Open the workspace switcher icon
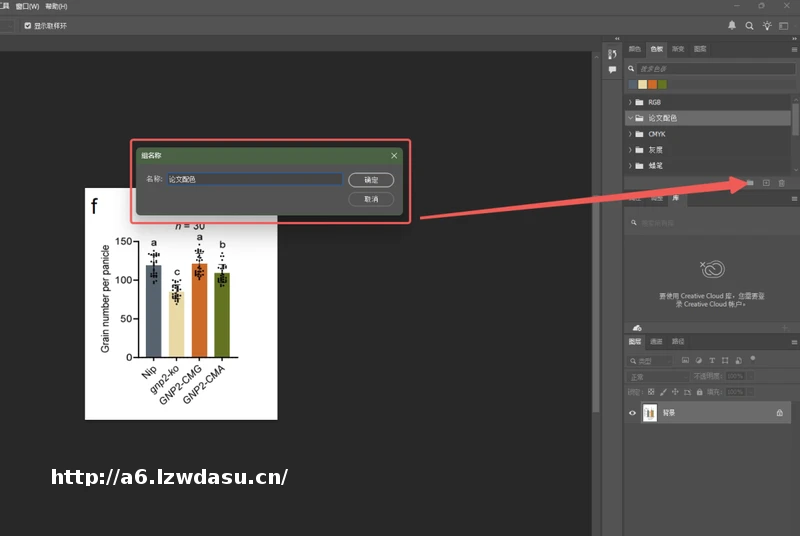 point(785,26)
